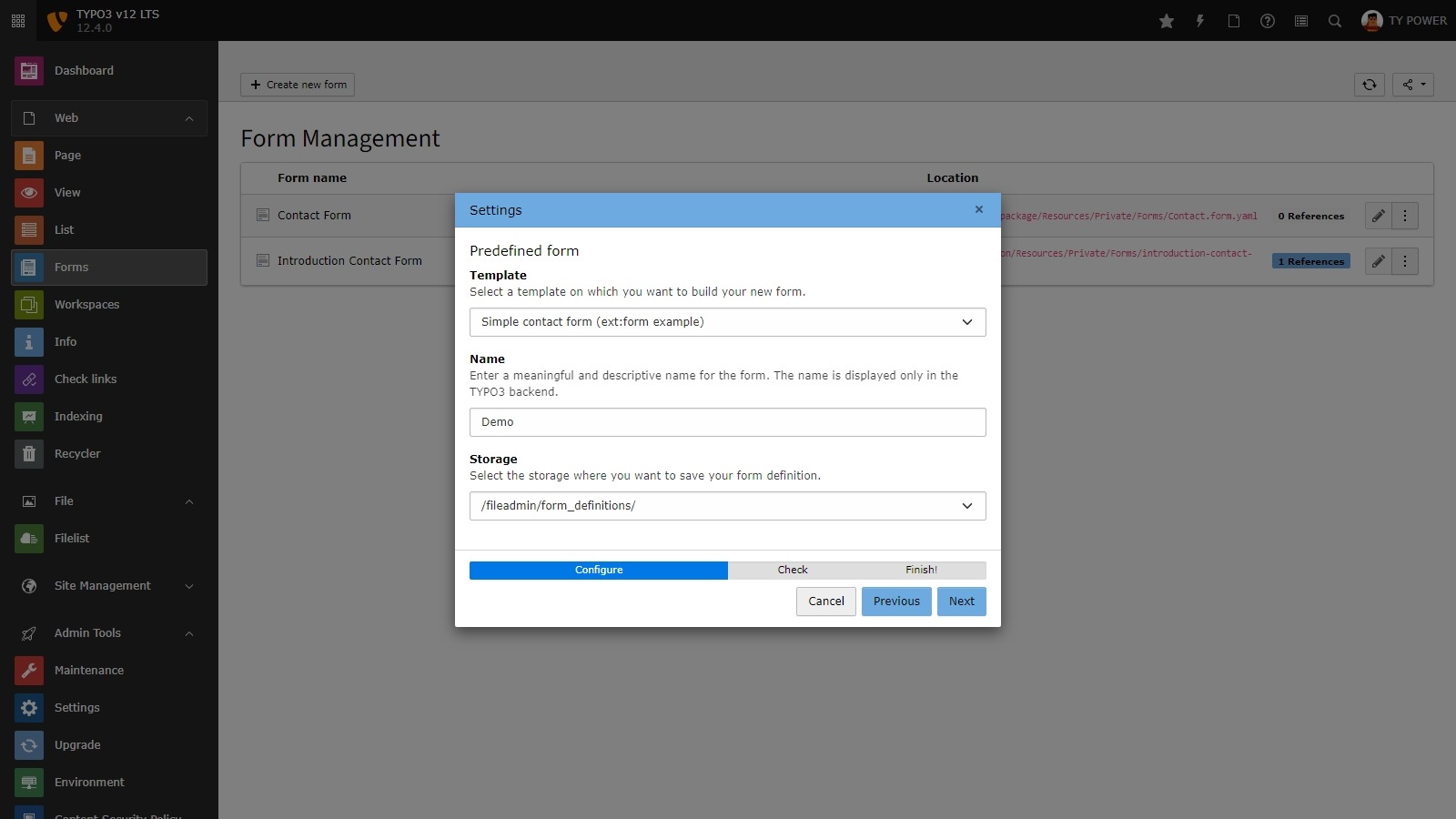The image size is (1456, 819).
Task: Click the Configure progress step
Action: [599, 570]
